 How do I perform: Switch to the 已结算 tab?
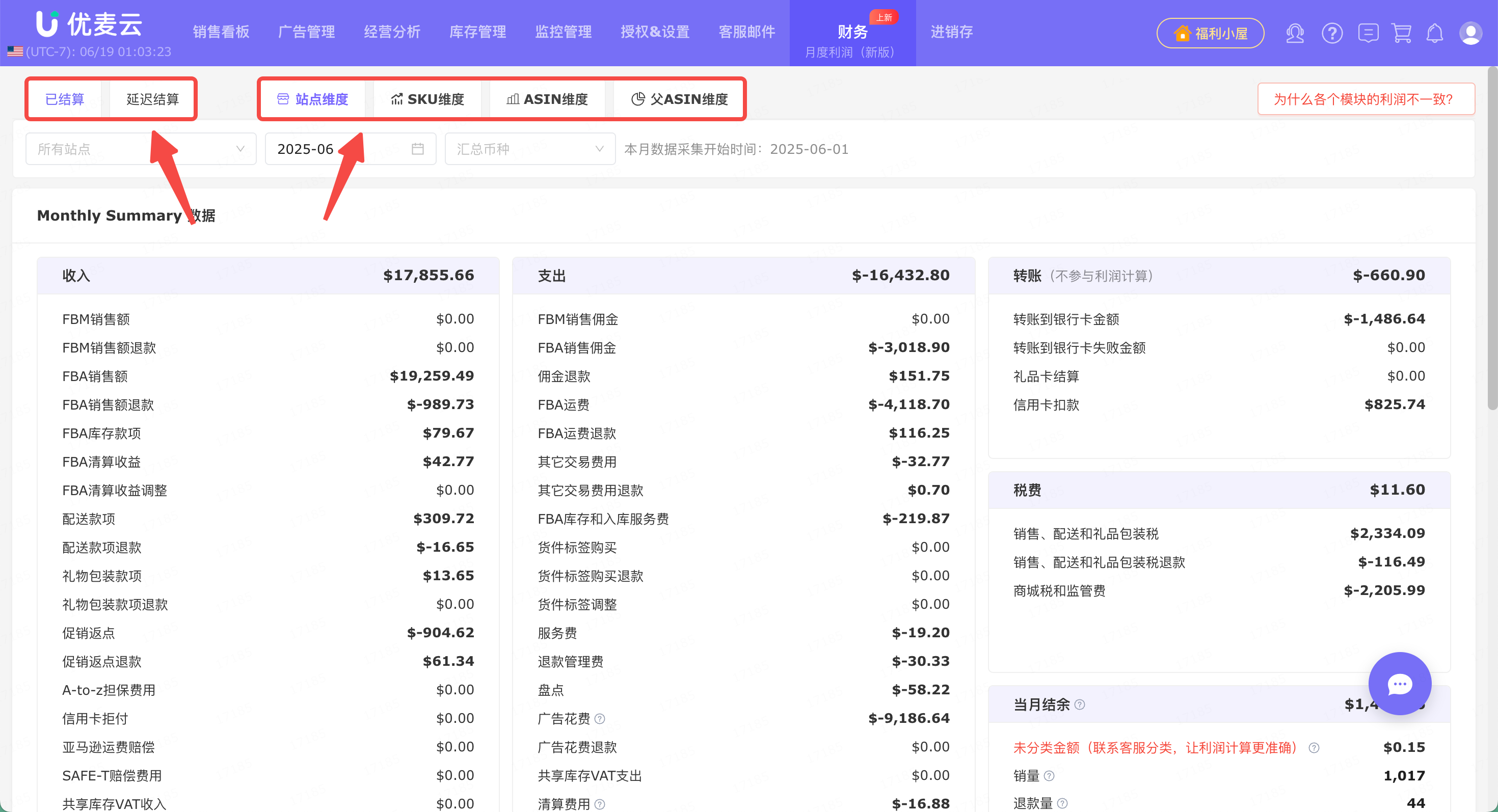coord(65,99)
